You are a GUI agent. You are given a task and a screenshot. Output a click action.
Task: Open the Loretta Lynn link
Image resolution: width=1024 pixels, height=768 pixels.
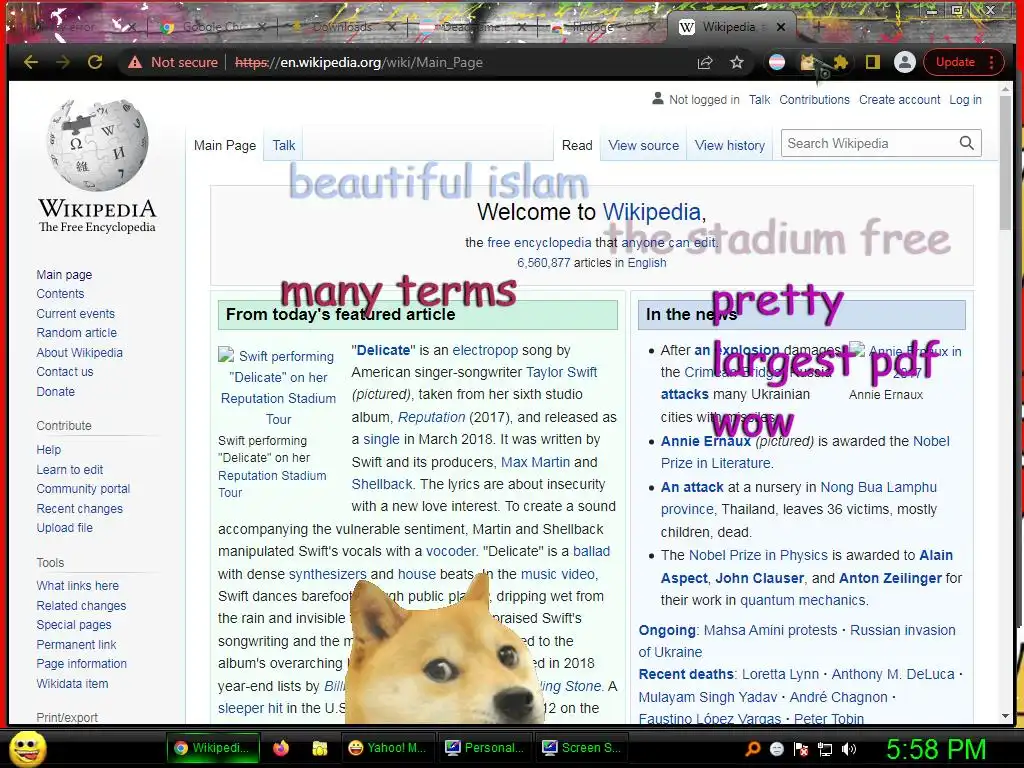(780, 674)
